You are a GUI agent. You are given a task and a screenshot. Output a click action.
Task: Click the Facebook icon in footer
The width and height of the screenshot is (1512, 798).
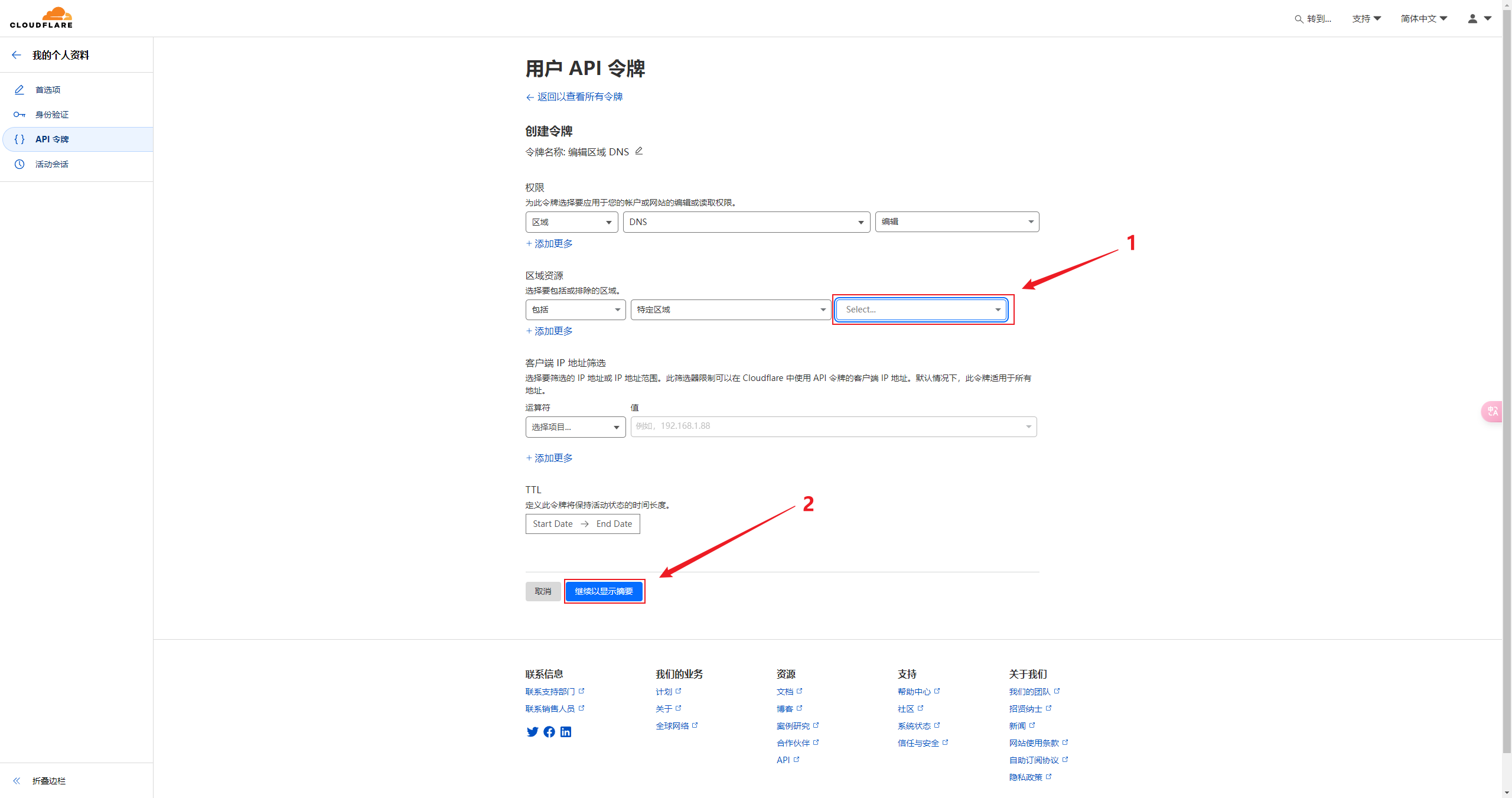pyautogui.click(x=549, y=732)
